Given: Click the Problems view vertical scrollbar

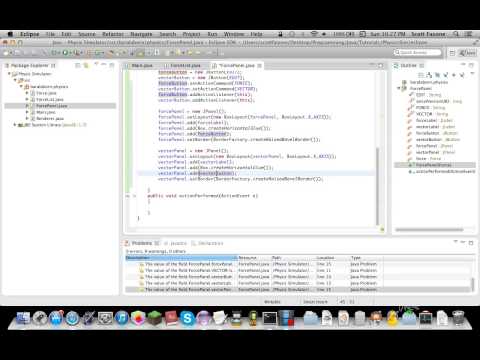Looking at the screenshot, I should 473,284.
